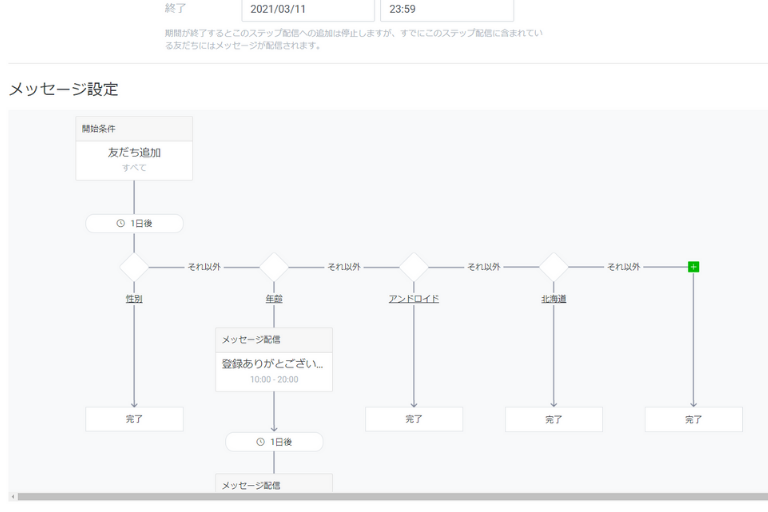The image size is (768, 512).
Task: Open the end date field 2021/03/11
Action: tap(308, 10)
